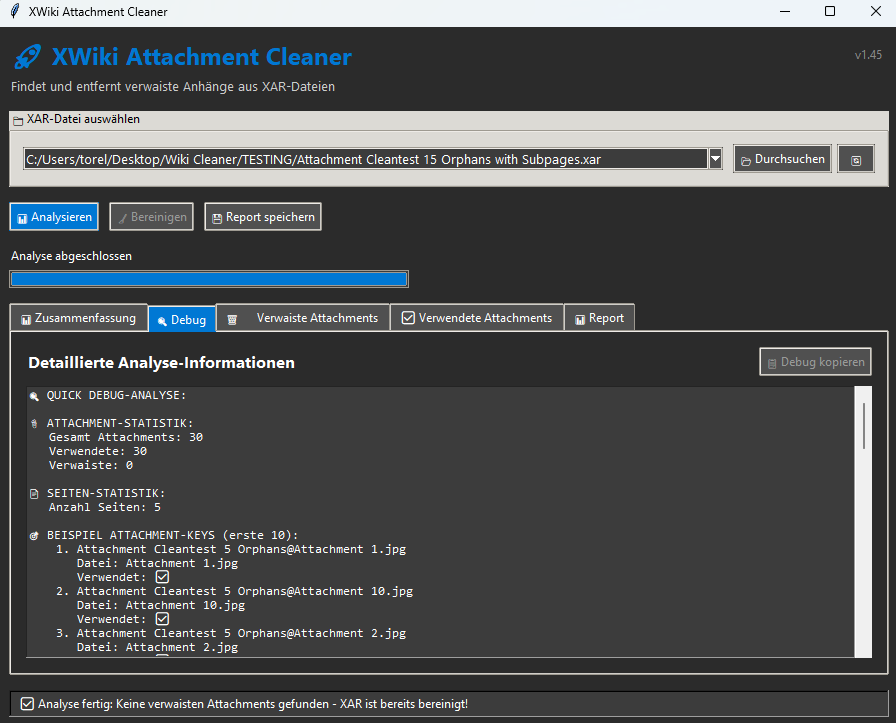The image size is (896, 723).
Task: Click checkmark after 'Verwendet:' for Attachment 10.jpg
Action: [162, 619]
